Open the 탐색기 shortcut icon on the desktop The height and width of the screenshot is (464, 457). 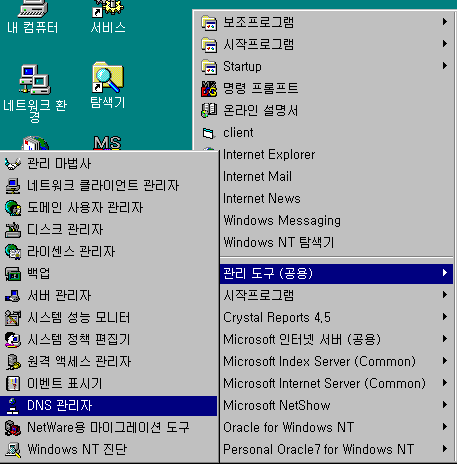pyautogui.click(x=108, y=77)
